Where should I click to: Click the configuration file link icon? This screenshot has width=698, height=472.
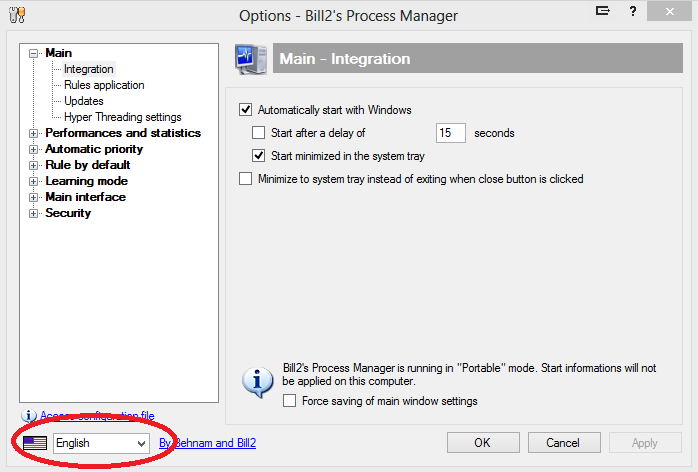tap(29, 415)
